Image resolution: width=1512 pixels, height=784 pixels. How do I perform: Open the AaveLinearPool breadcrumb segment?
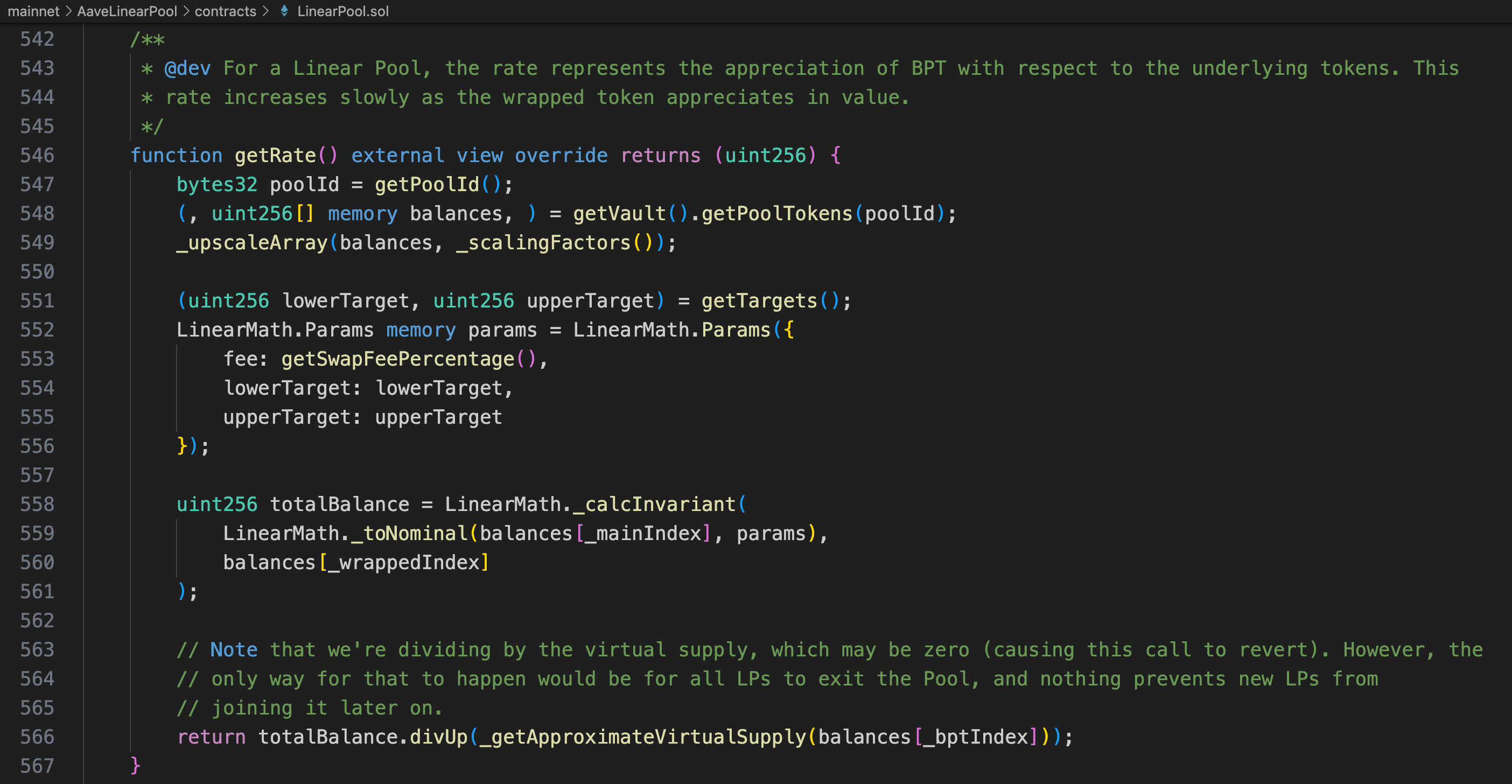coord(127,11)
